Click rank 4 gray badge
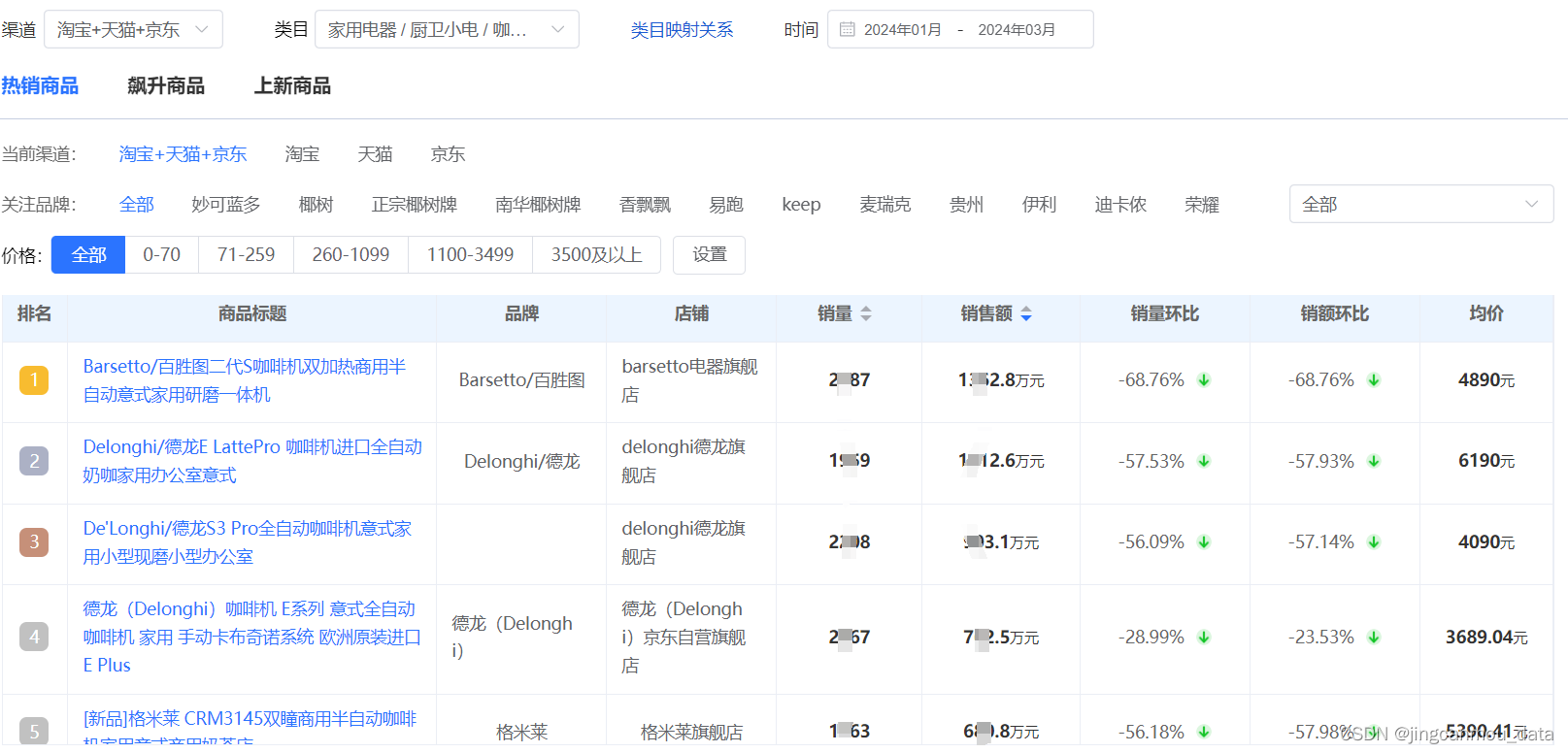Screen dimensions: 1568x753 coord(34,637)
